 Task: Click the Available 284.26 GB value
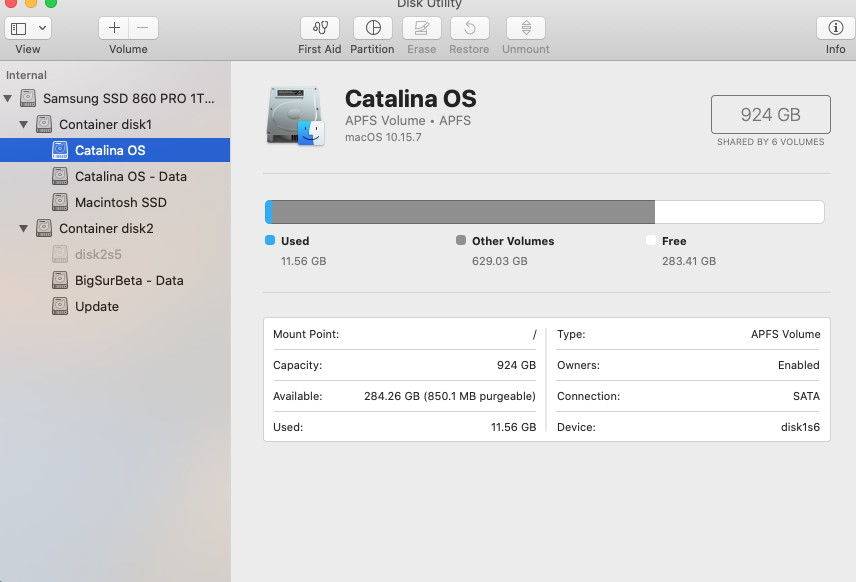(450, 396)
